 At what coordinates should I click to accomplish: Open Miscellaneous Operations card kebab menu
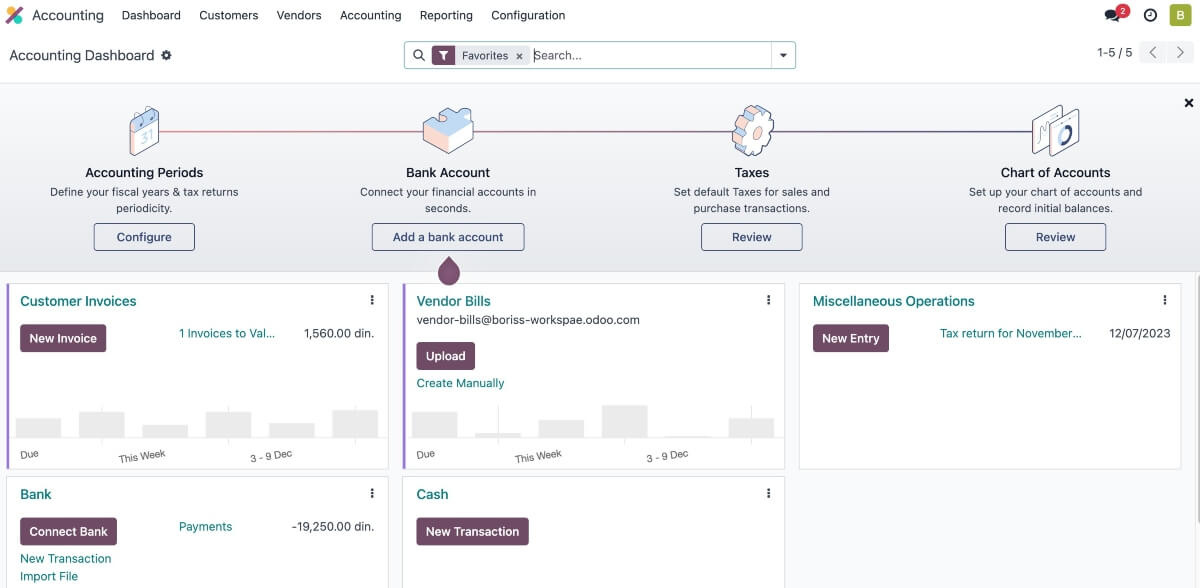coord(1164,300)
